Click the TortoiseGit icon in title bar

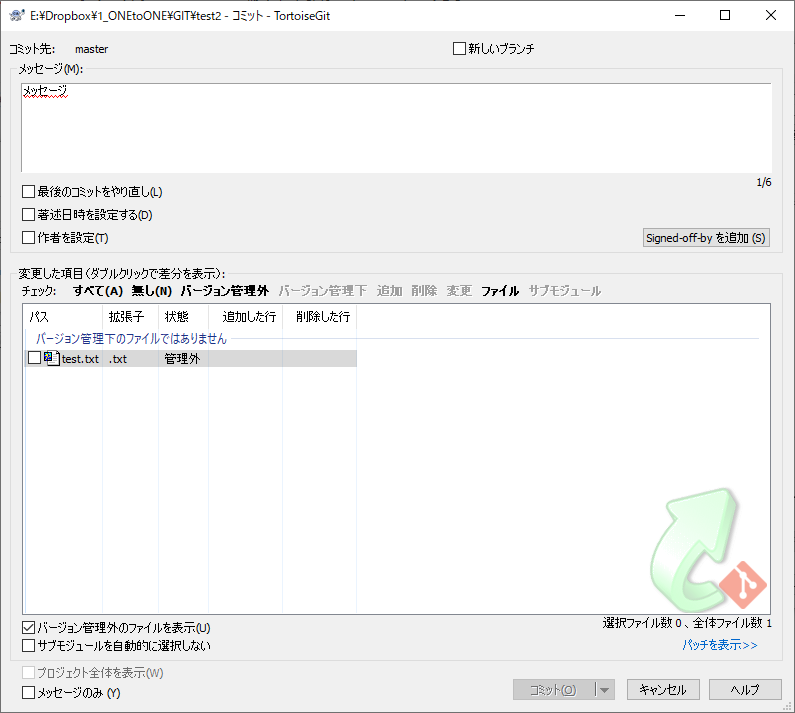pos(17,16)
